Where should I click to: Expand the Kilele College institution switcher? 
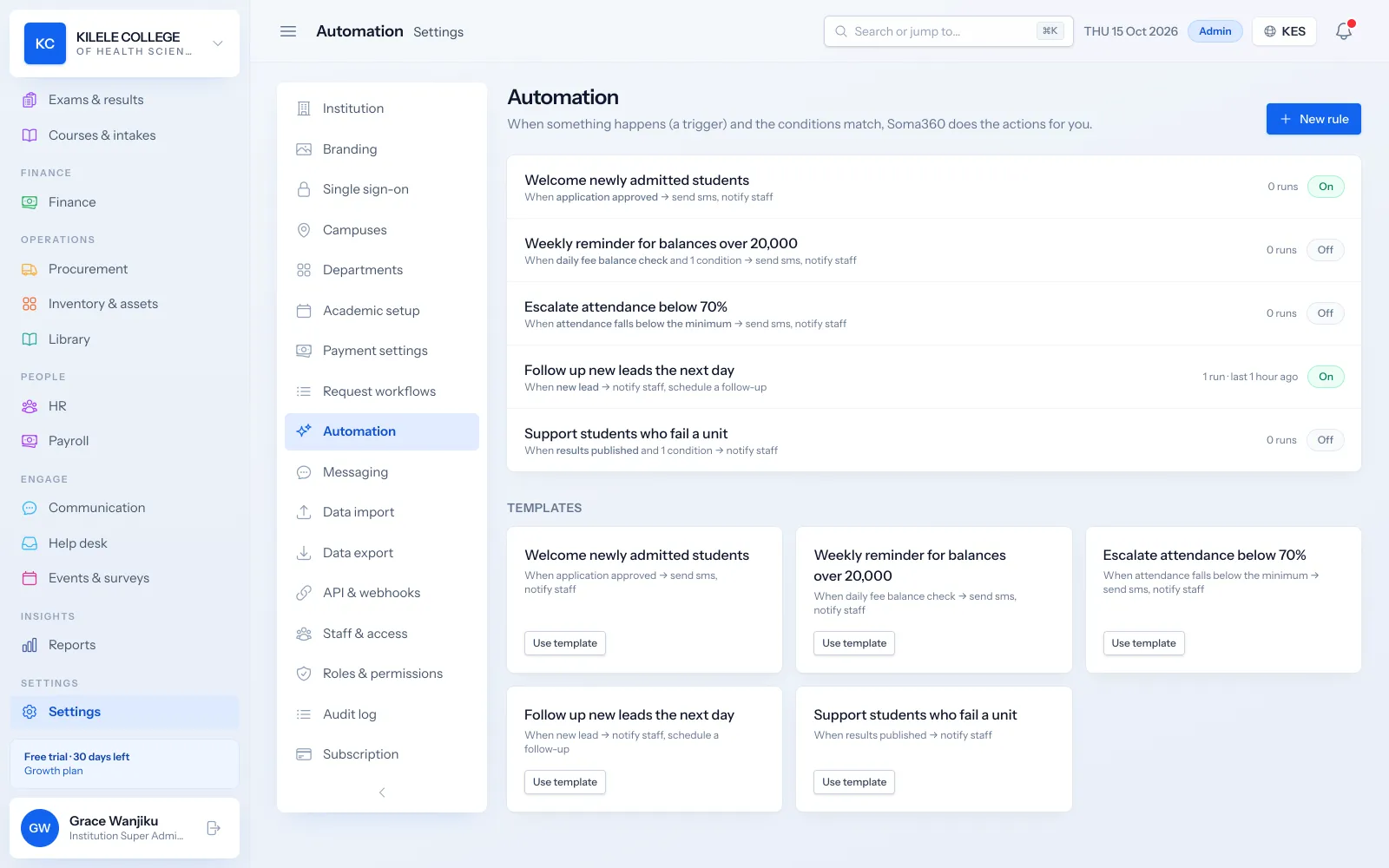tap(125, 43)
